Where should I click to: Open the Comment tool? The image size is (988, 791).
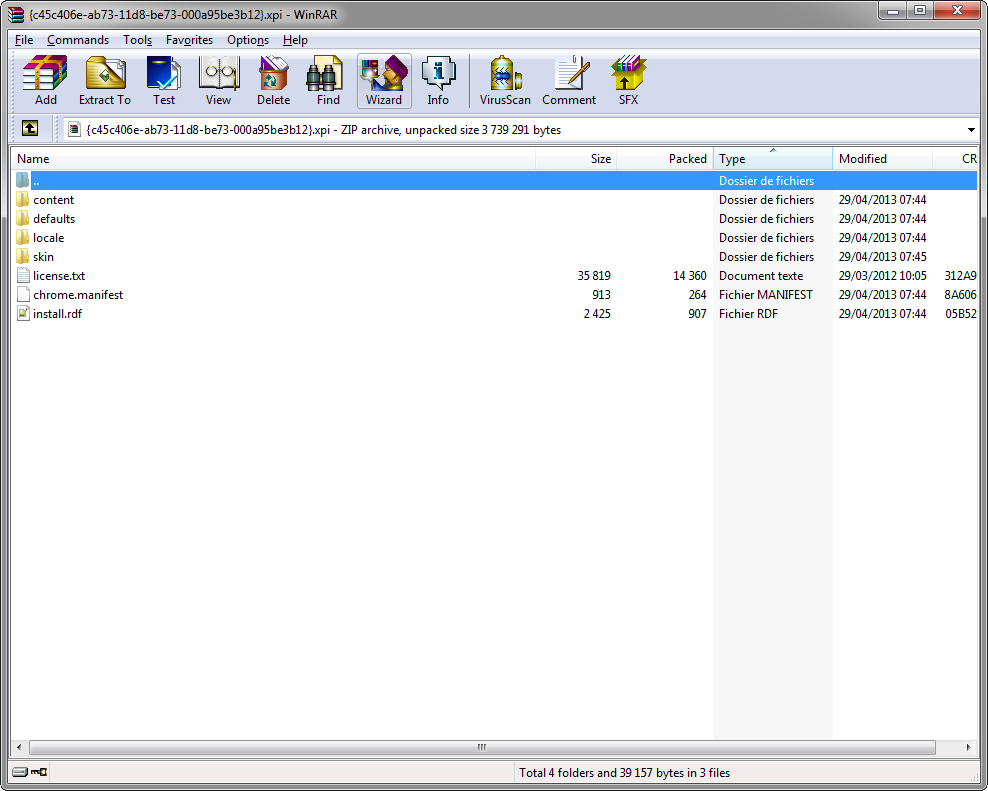pyautogui.click(x=569, y=81)
